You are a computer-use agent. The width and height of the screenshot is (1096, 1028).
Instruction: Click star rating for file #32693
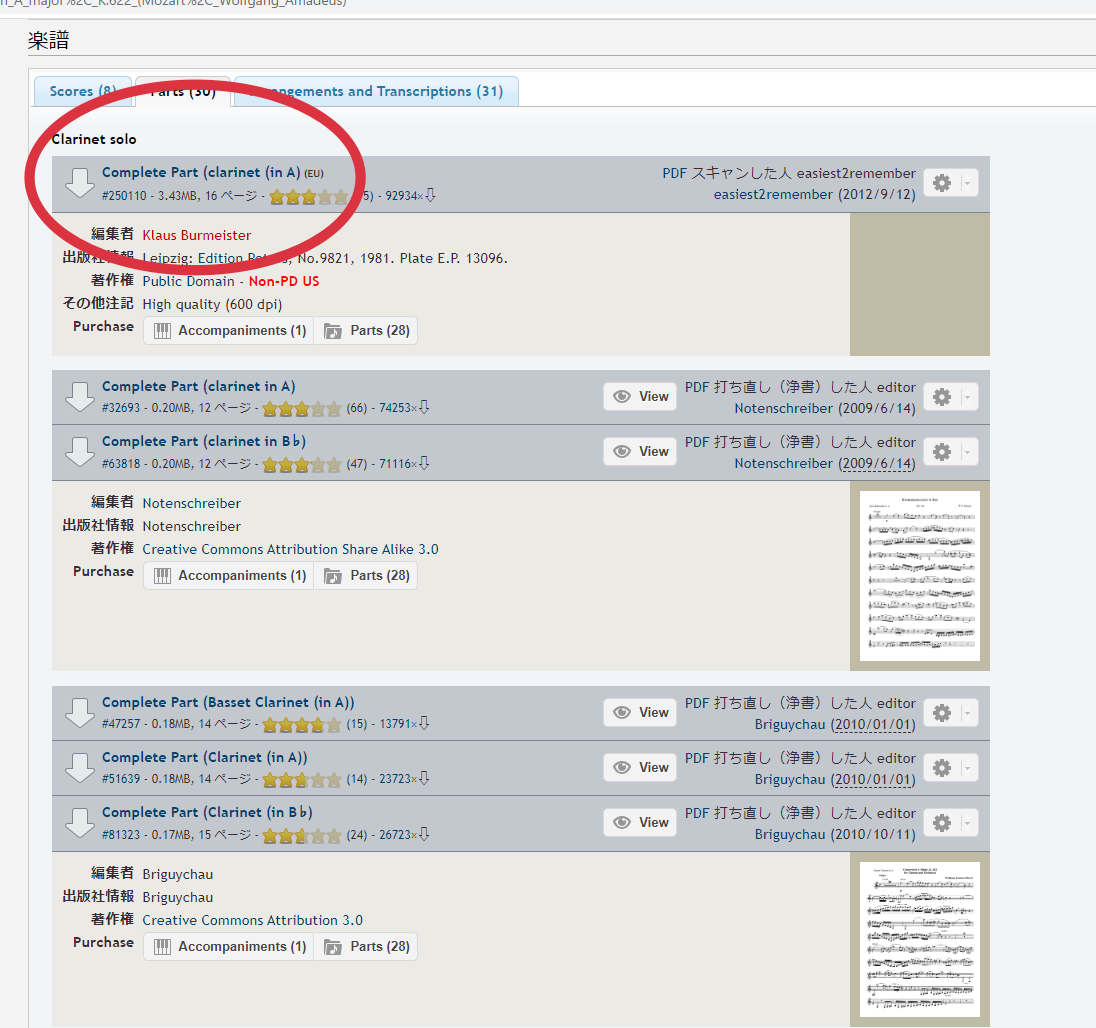pyautogui.click(x=302, y=408)
